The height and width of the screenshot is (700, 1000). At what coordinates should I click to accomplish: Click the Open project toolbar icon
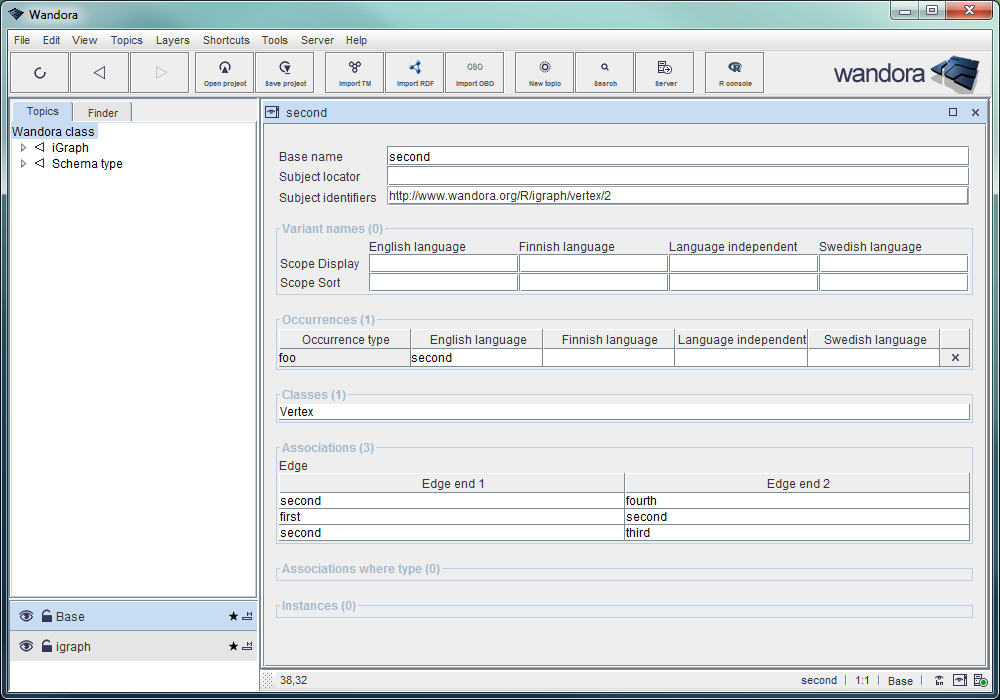(225, 72)
